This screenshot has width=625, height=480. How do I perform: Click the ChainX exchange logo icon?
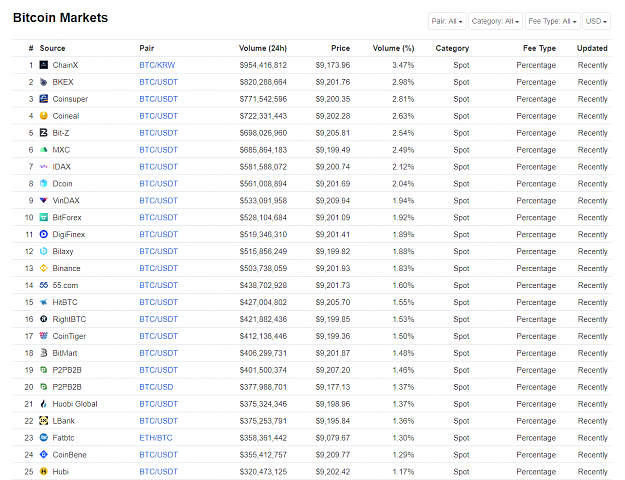[x=43, y=65]
